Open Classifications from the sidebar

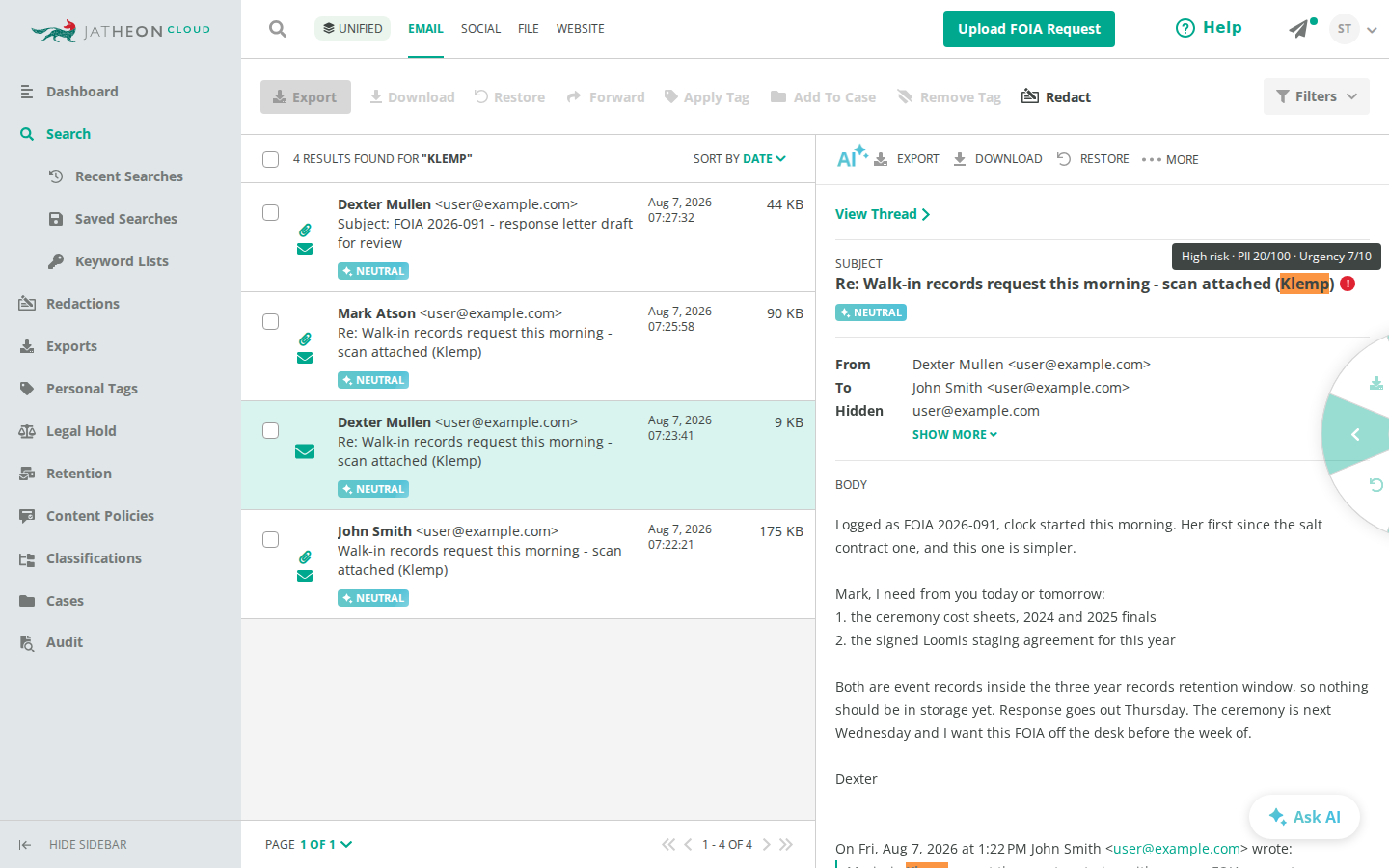pos(94,558)
